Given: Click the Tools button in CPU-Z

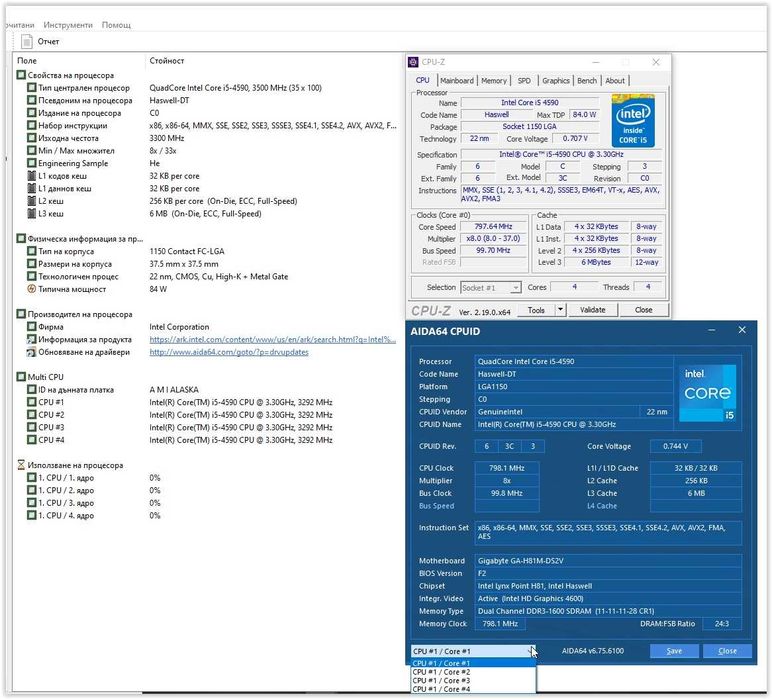Looking at the screenshot, I should (x=536, y=310).
